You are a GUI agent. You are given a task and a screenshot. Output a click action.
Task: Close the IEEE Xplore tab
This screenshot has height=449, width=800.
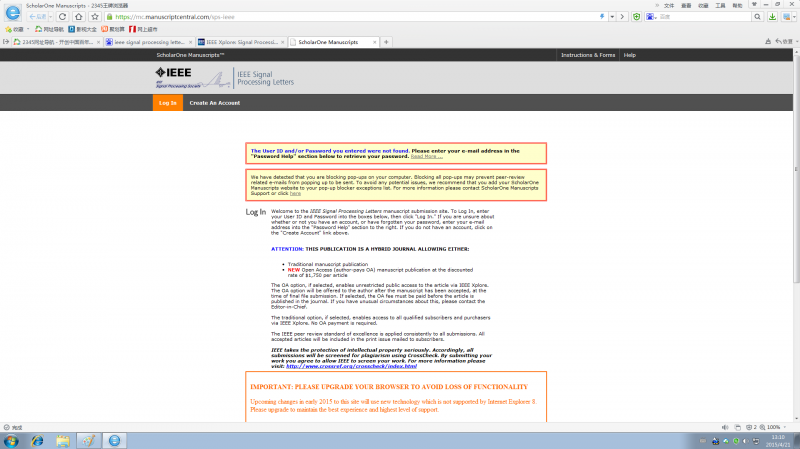pyautogui.click(x=283, y=42)
